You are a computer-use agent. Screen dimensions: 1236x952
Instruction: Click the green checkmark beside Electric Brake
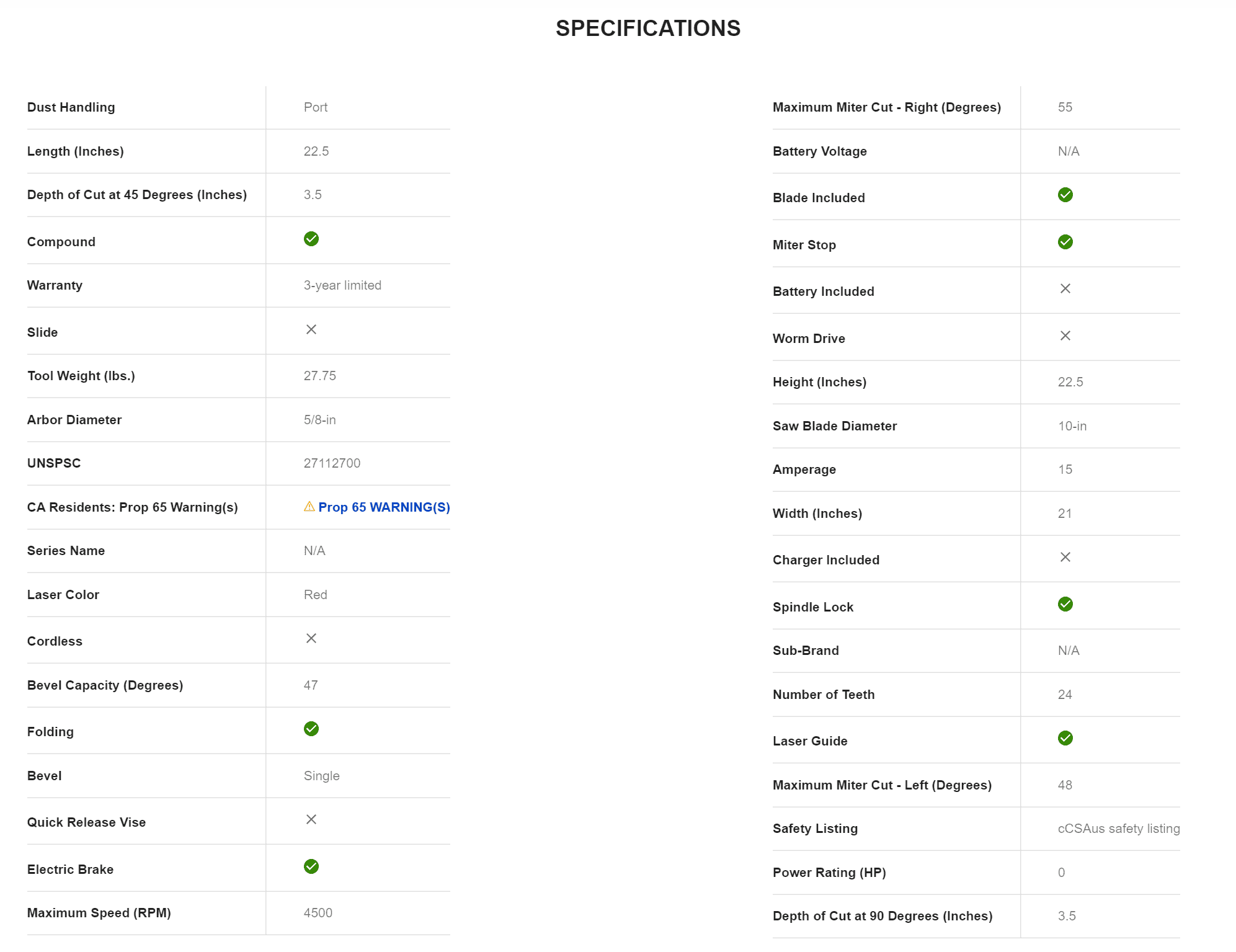311,866
